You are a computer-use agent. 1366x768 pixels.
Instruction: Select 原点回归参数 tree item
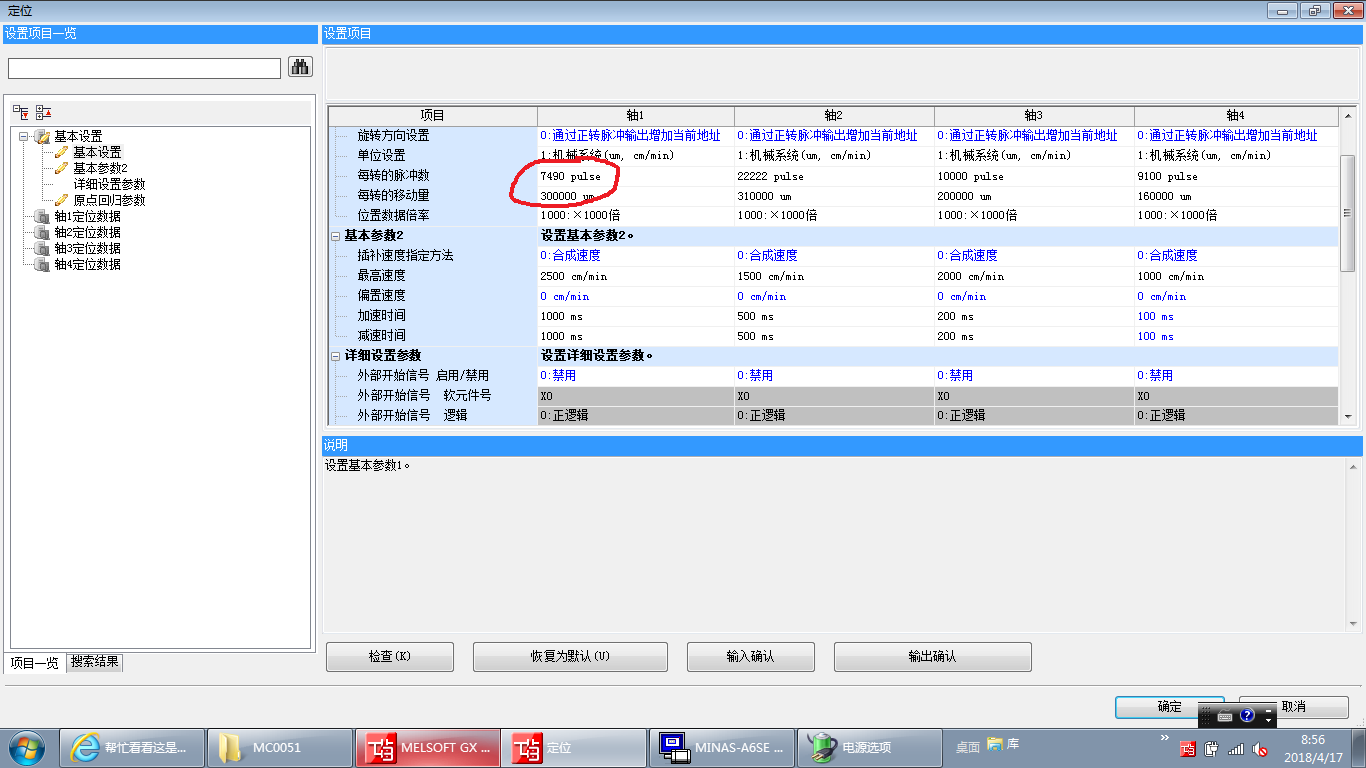[x=108, y=200]
